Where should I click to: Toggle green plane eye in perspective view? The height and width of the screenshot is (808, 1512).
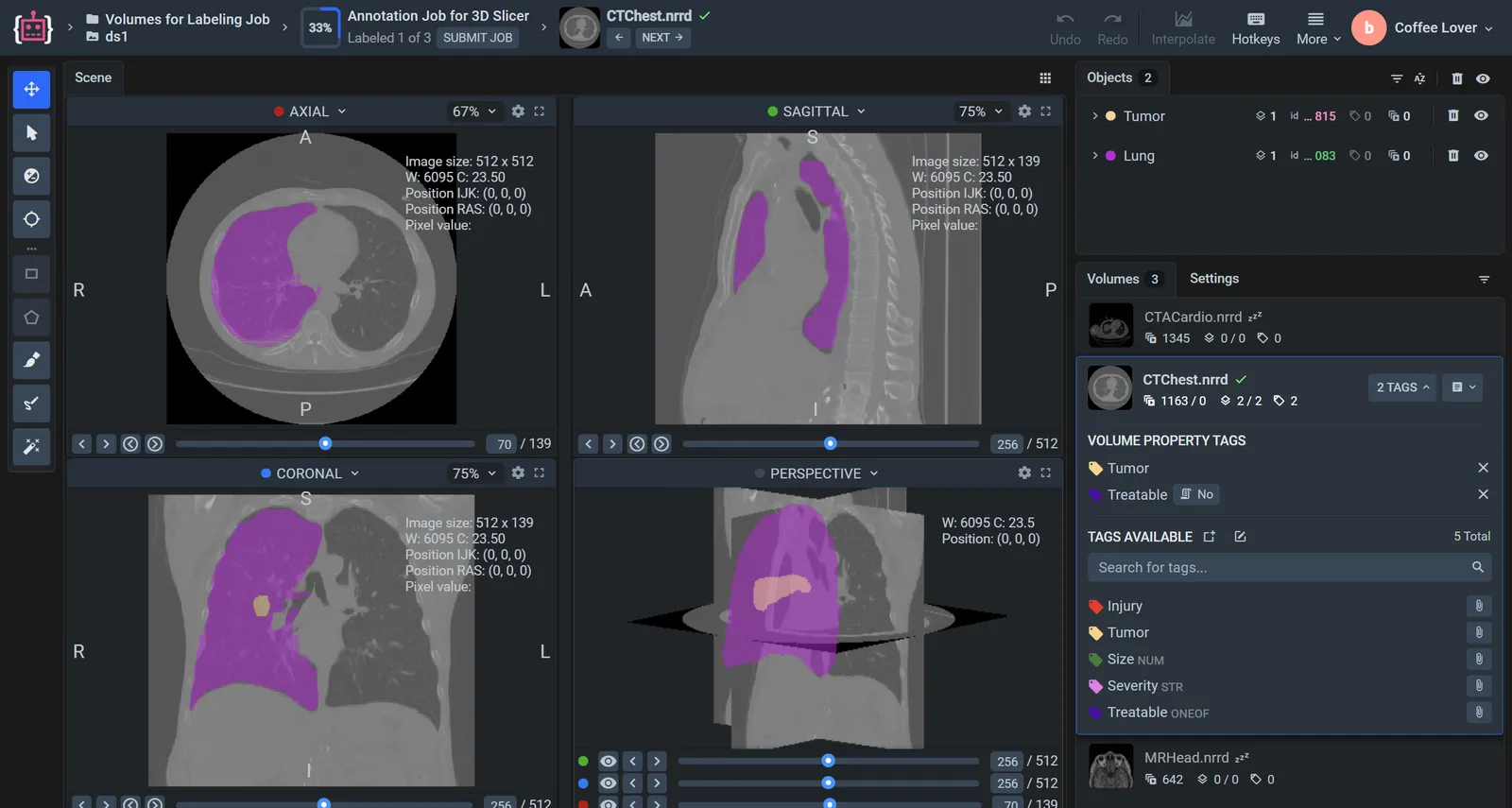coord(609,762)
